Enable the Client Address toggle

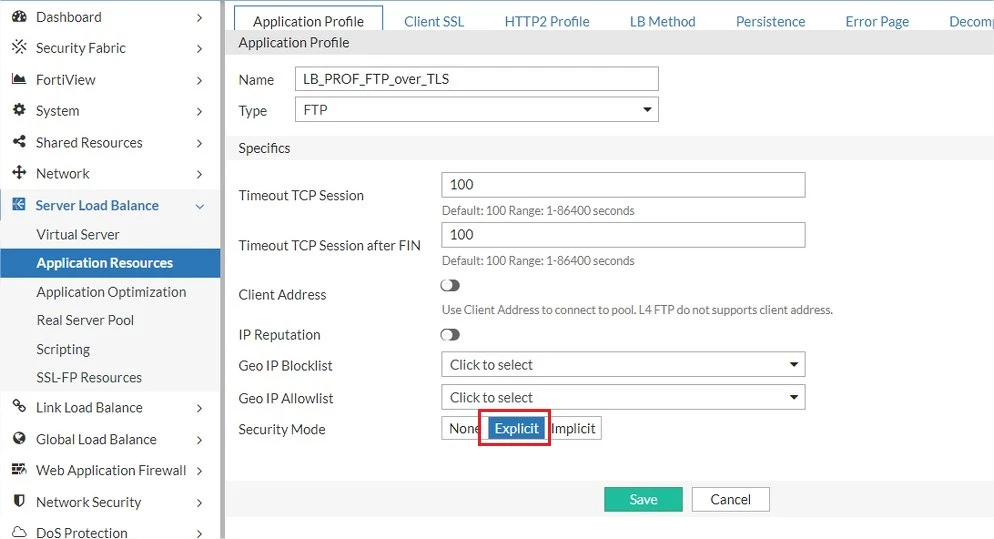450,285
